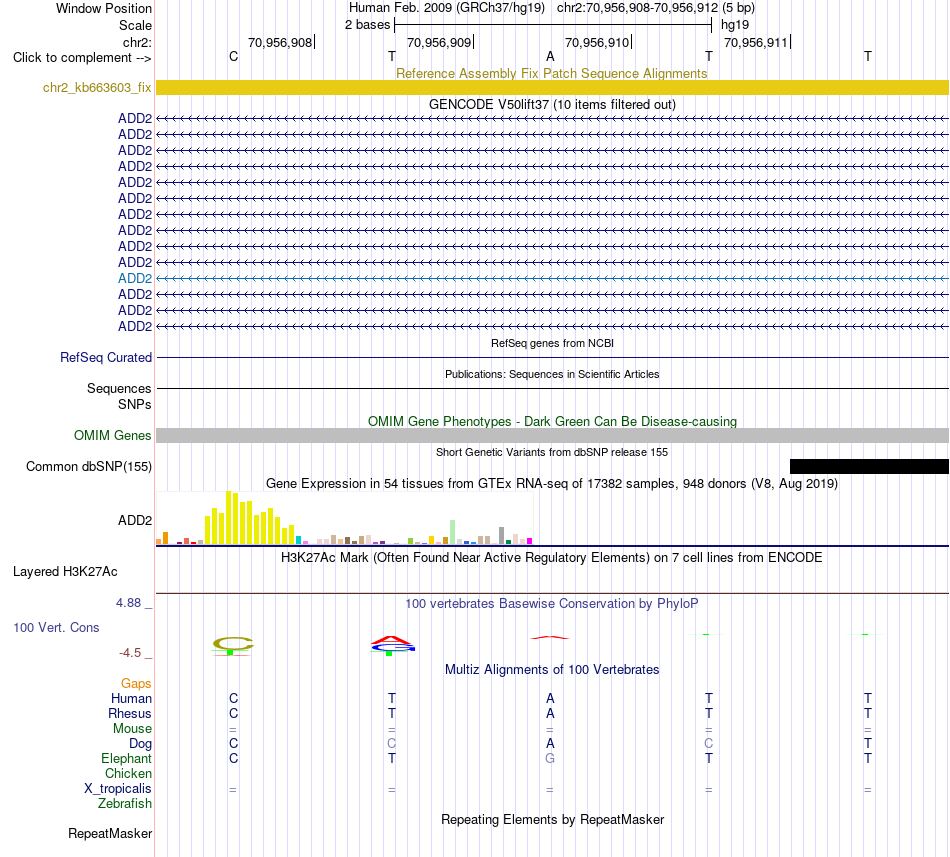The width and height of the screenshot is (950, 857).
Task: Click the GTEx ADD2 expression bar chart
Action: 344,518
